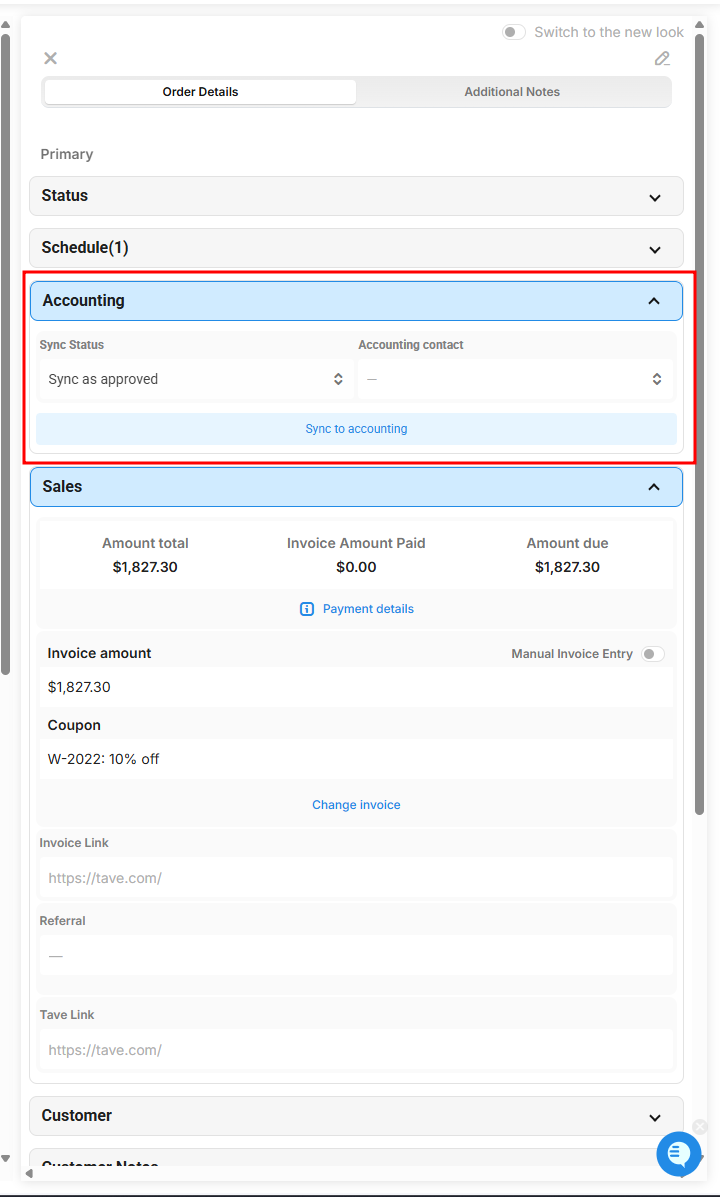Viewport: 720px width, 1197px height.
Task: Open the Accounting contact dropdown
Action: coord(515,379)
